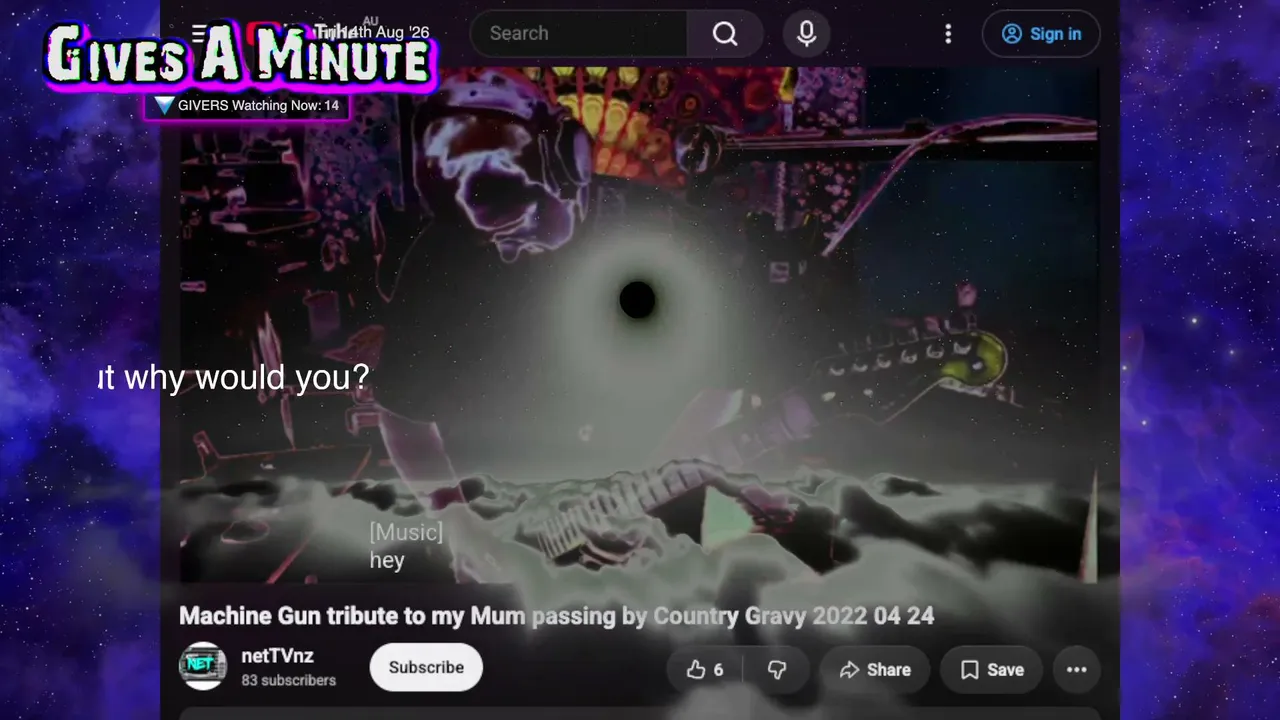Image resolution: width=1280 pixels, height=720 pixels.
Task: Open more actions ellipsis beside Save
Action: point(1076,670)
